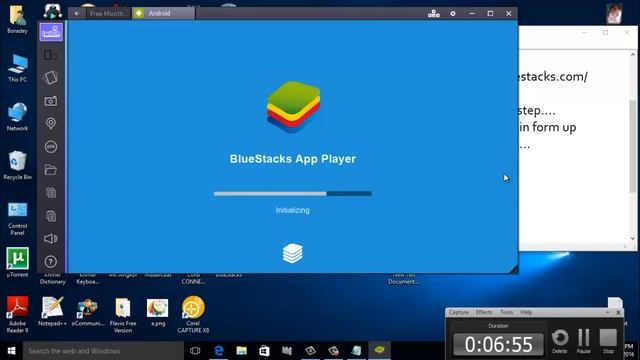Select Control Panel desktop icon
640x360 pixels.
pos(18,218)
